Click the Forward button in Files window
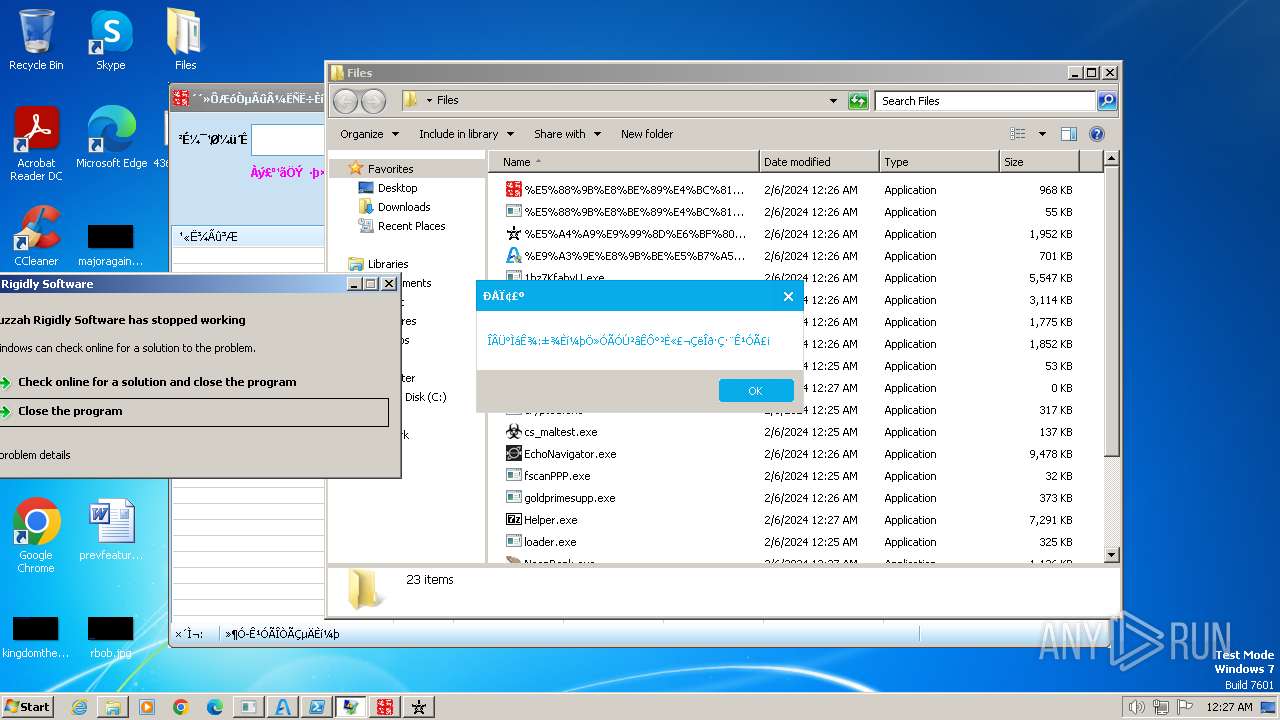The height and width of the screenshot is (720, 1280). pos(373,100)
